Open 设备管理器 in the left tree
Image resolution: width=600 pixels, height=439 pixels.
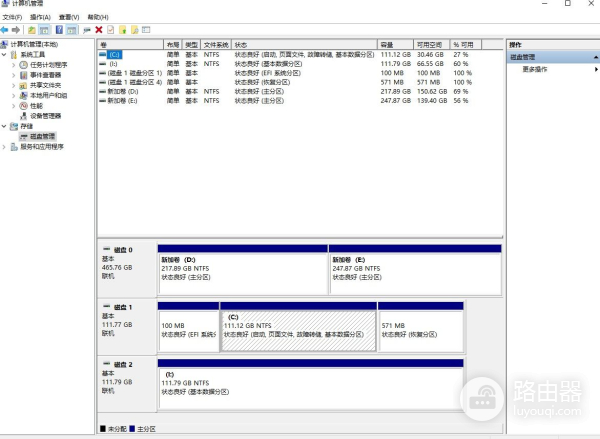(45, 116)
